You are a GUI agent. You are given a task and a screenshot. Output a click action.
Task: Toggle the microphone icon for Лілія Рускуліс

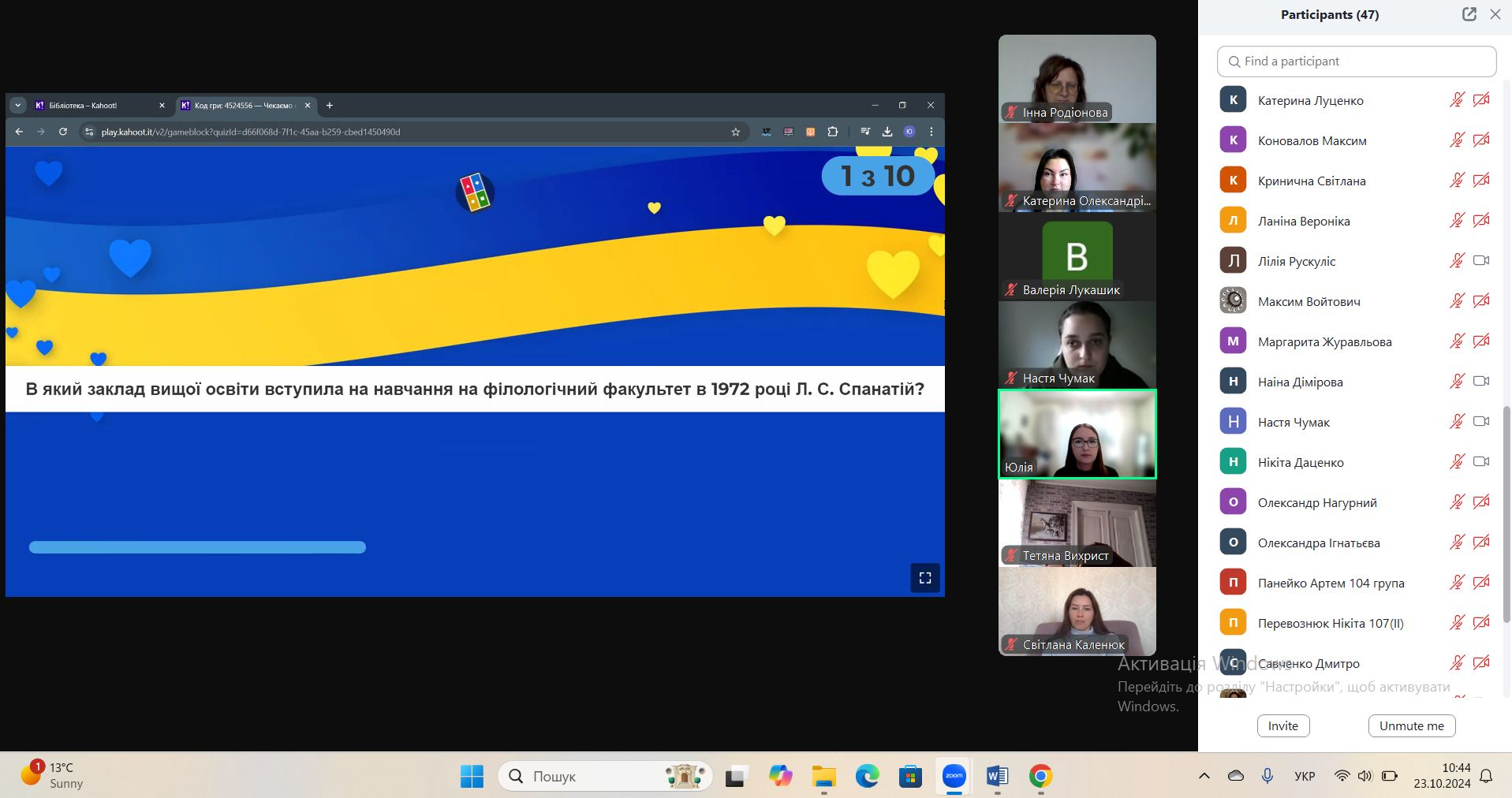pyautogui.click(x=1457, y=260)
